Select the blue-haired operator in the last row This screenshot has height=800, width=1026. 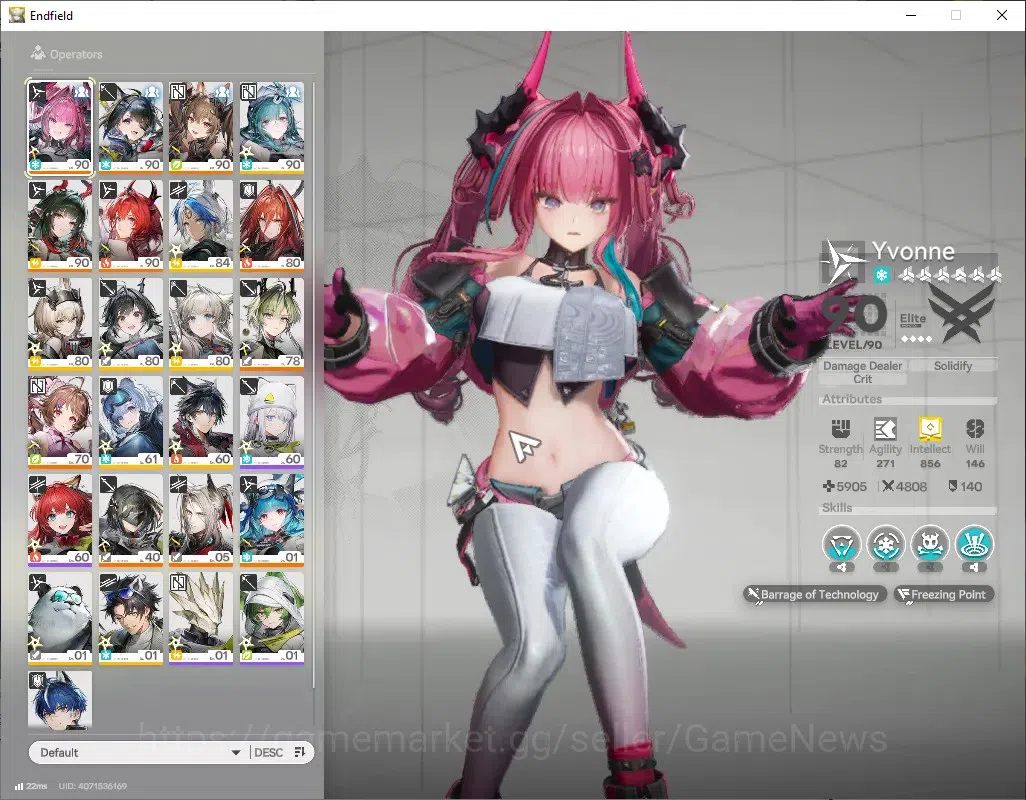[x=60, y=700]
